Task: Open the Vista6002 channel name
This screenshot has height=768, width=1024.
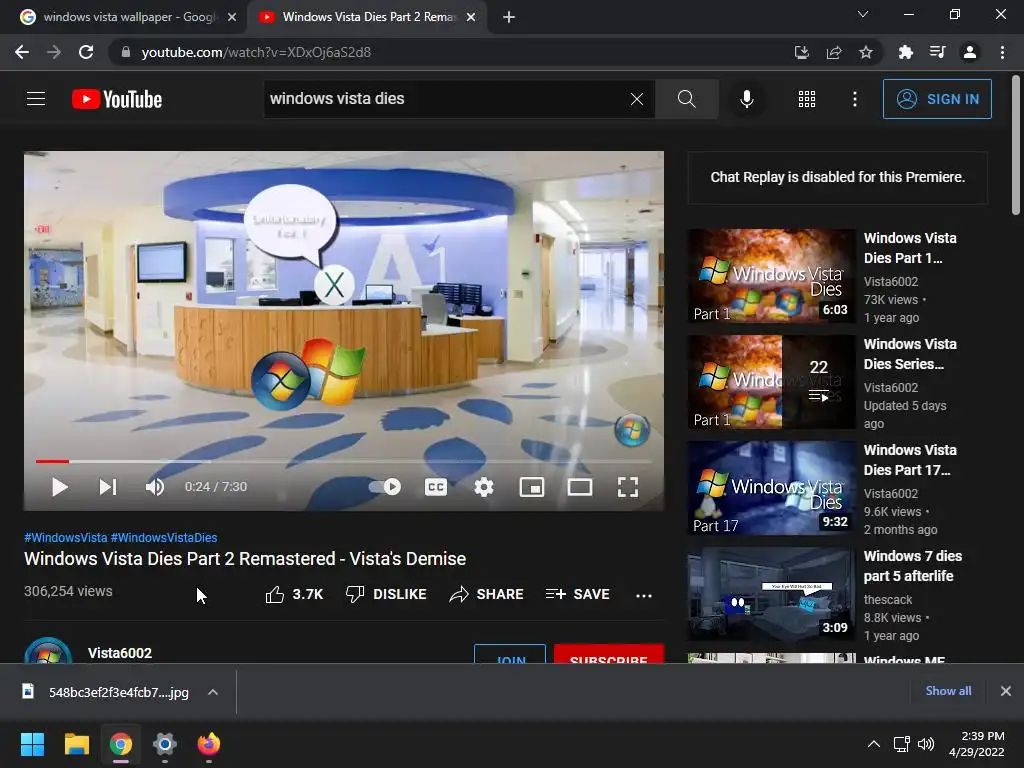Action: [x=120, y=652]
